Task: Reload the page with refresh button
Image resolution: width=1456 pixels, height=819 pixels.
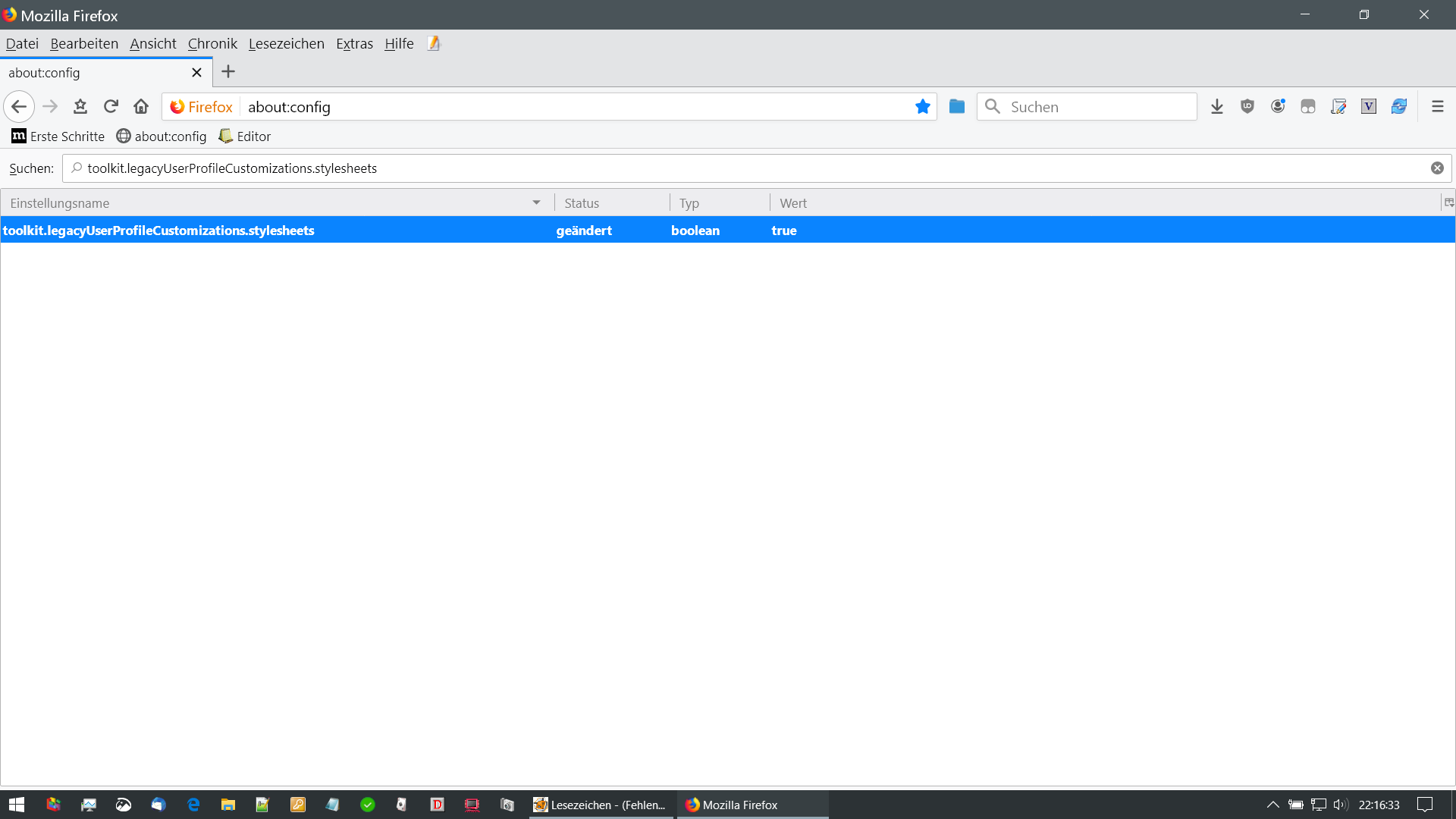Action: coord(111,107)
